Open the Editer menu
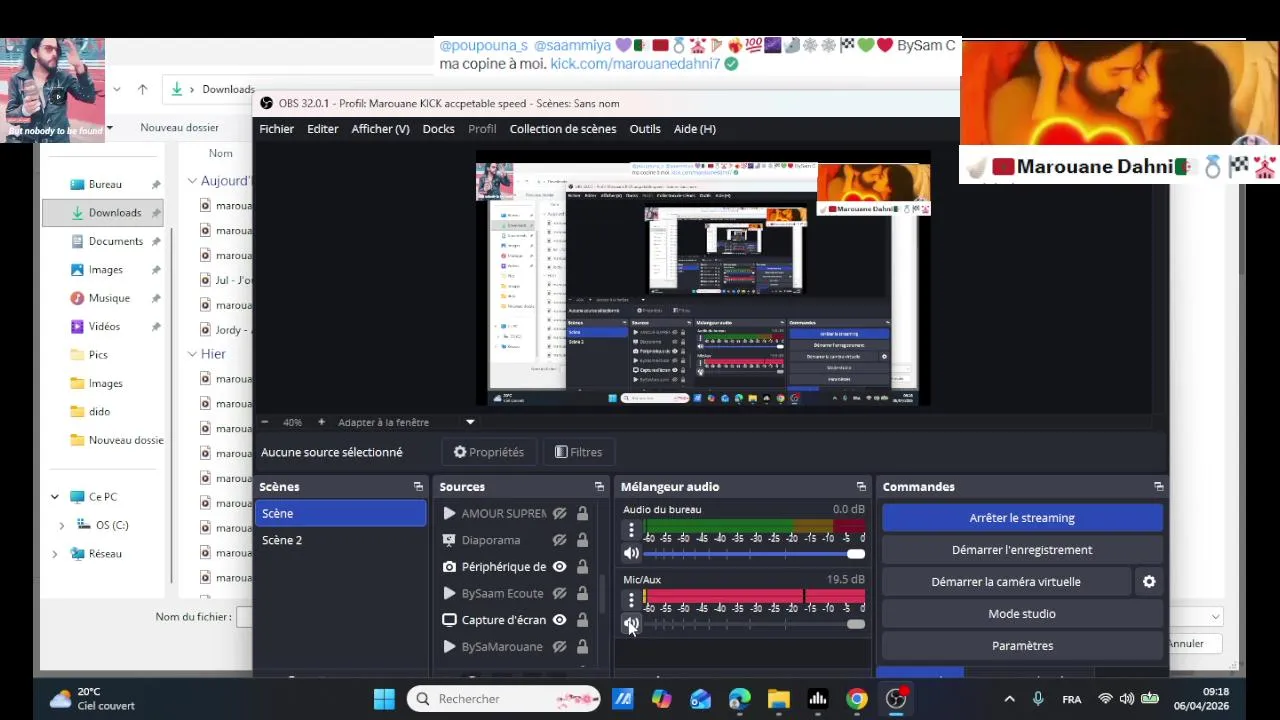Viewport: 1280px width, 720px height. [x=322, y=129]
